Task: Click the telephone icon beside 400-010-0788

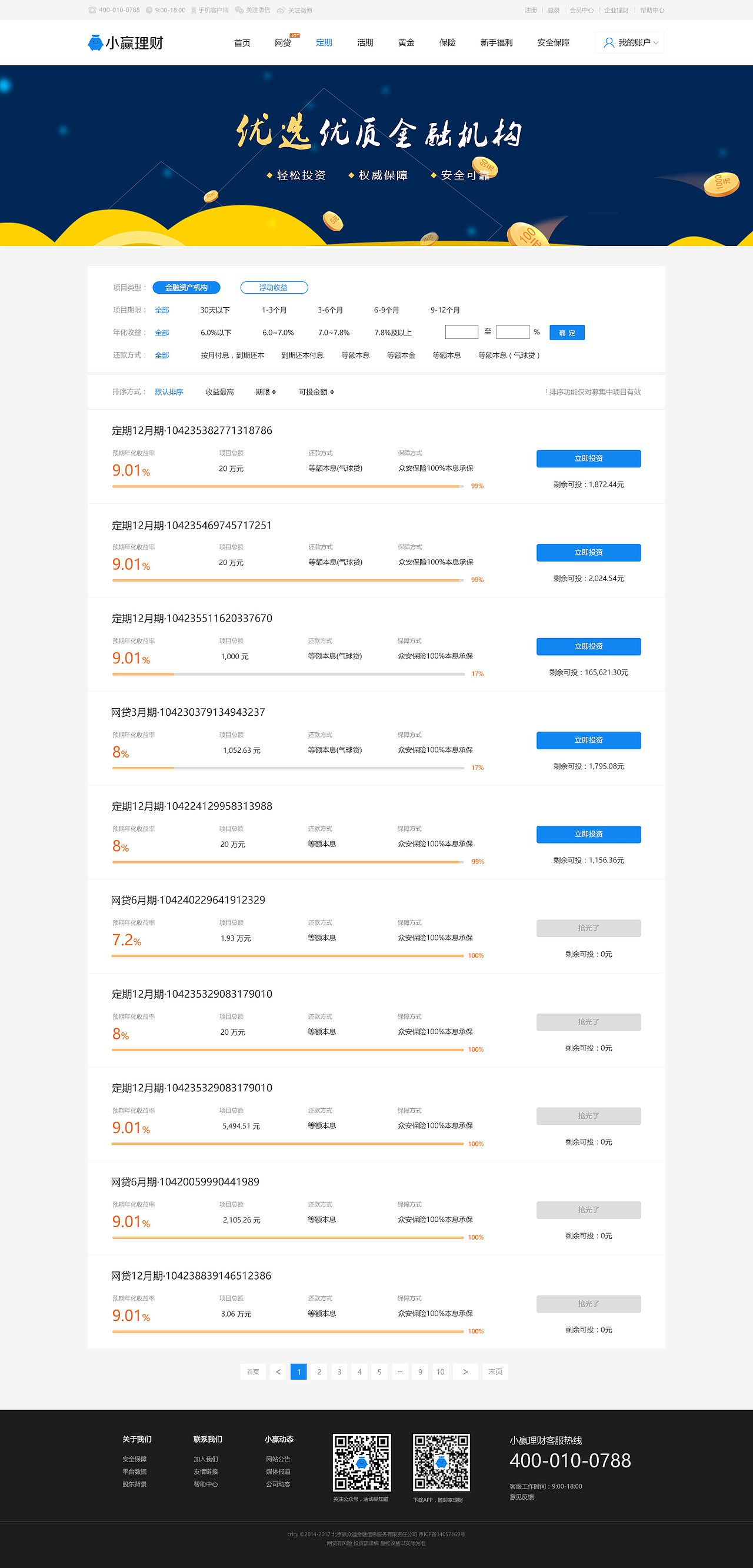Action: click(x=92, y=11)
